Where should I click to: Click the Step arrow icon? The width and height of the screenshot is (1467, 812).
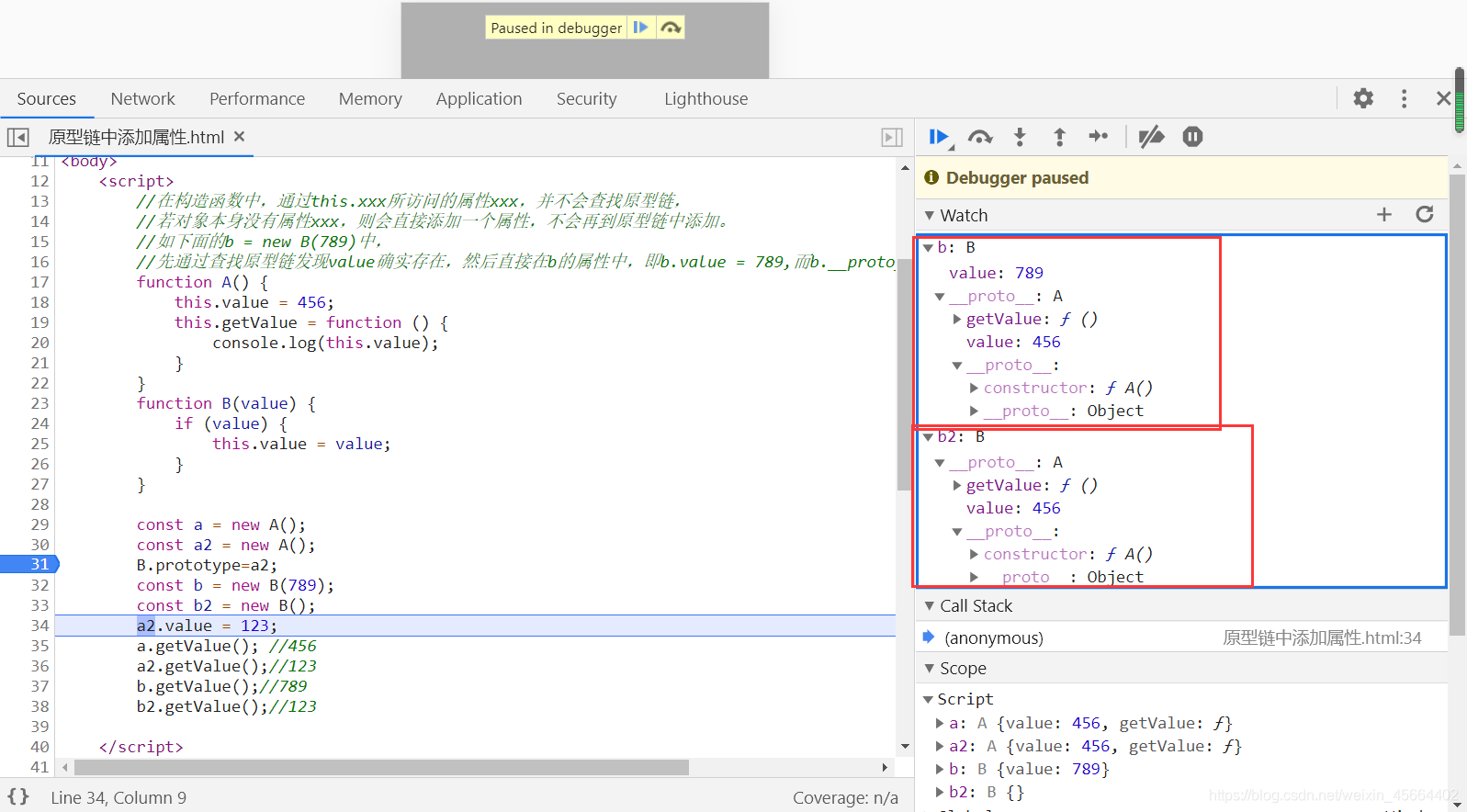(x=1099, y=137)
